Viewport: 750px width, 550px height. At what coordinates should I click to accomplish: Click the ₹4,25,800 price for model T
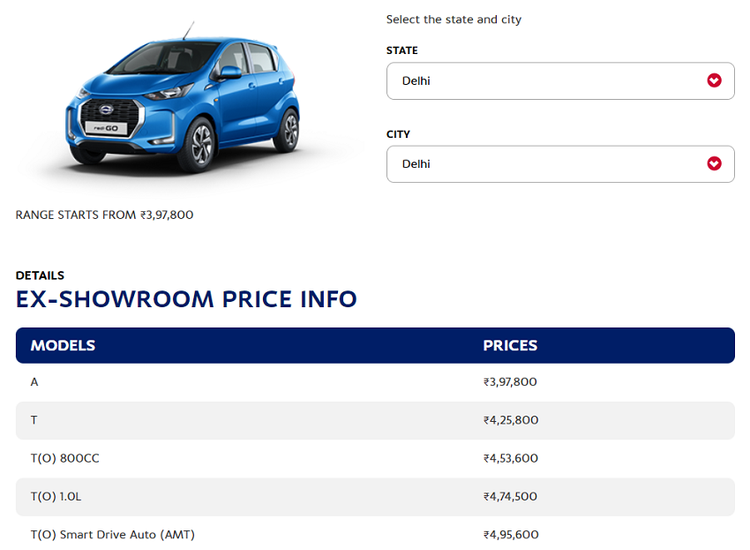510,420
